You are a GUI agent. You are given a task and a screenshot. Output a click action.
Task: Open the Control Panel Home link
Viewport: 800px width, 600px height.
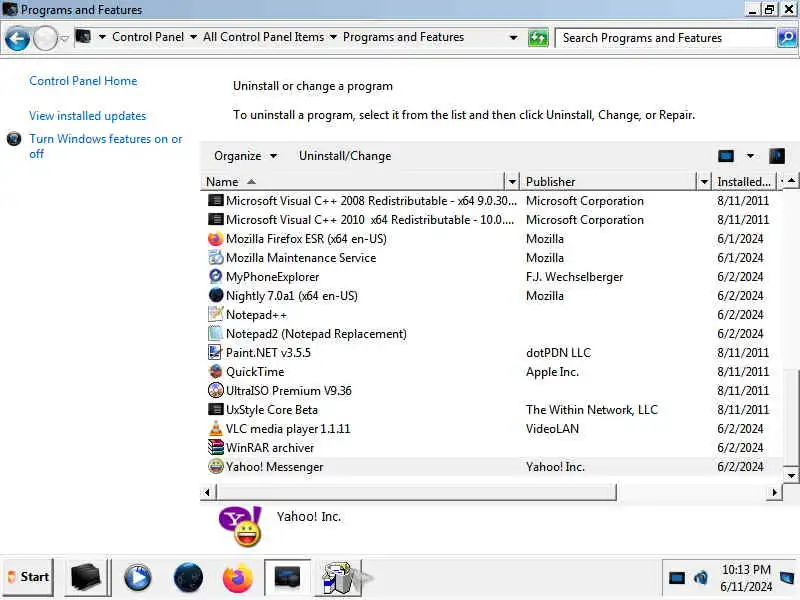point(83,81)
